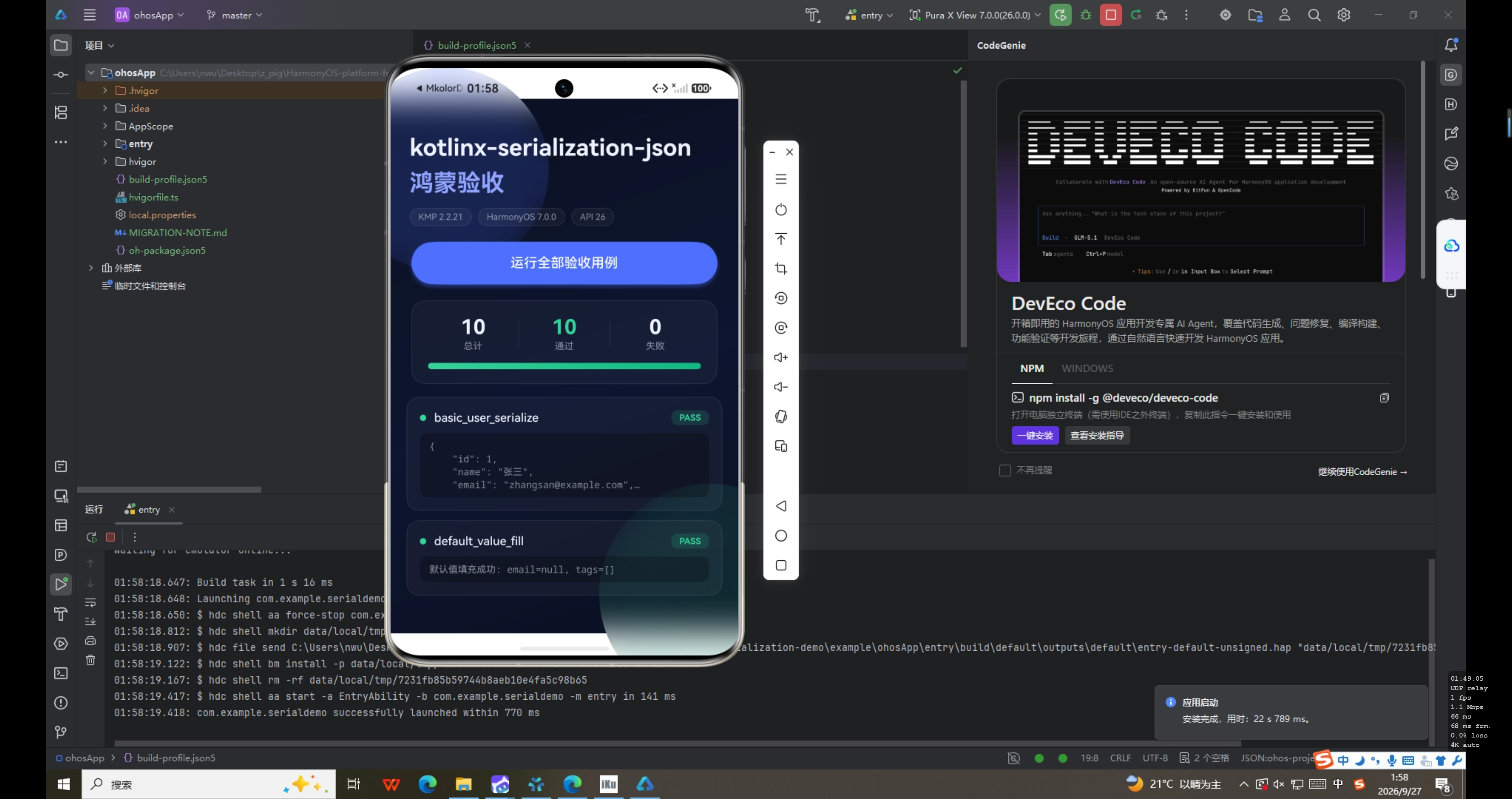Screen dimensions: 1512x799
Task: Open File Explorer from the taskbar
Action: coord(463,784)
